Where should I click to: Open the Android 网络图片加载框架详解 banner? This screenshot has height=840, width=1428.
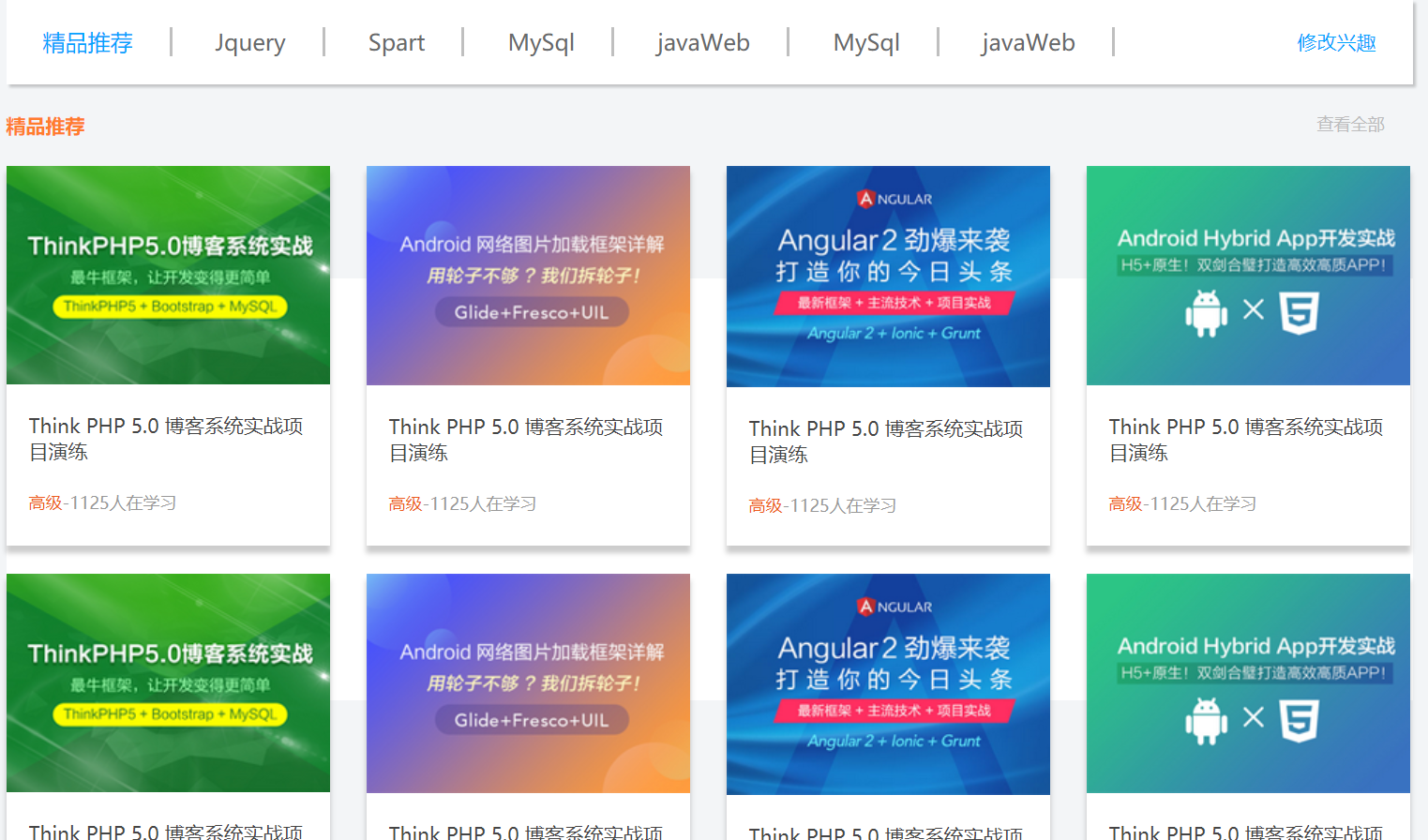point(528,275)
